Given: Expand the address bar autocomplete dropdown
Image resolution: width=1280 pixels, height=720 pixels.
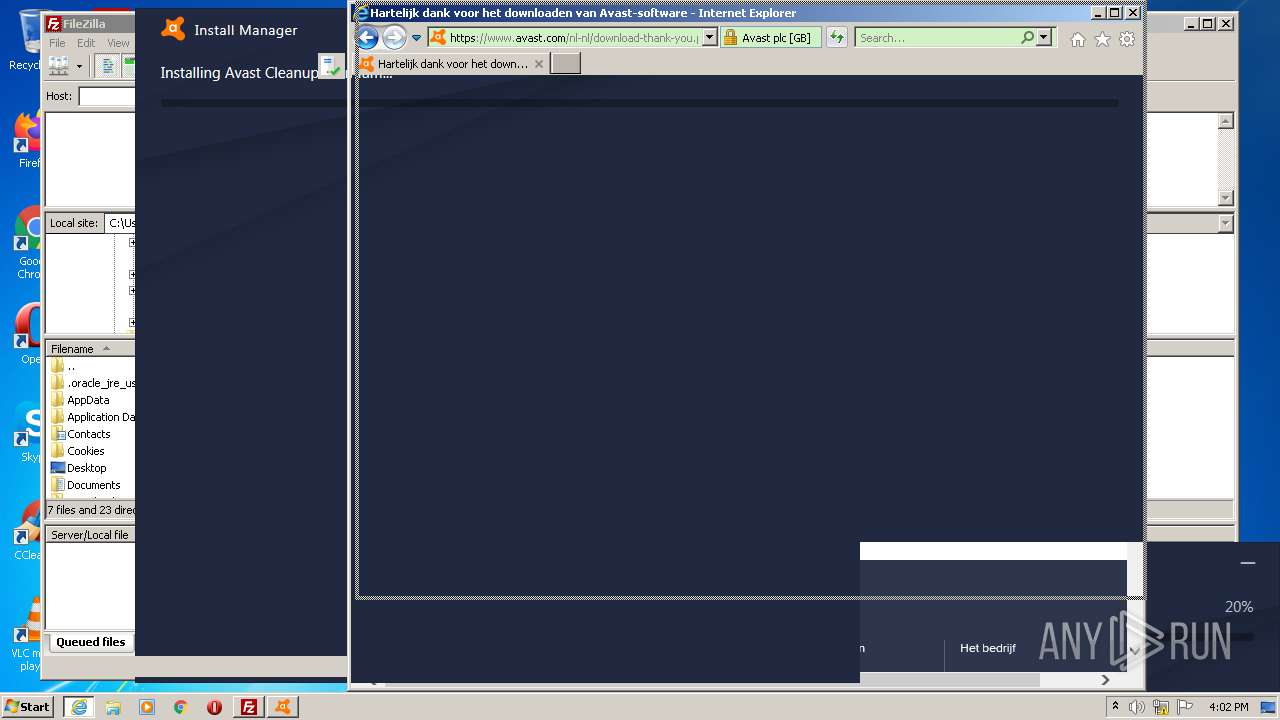Looking at the screenshot, I should [x=710, y=38].
